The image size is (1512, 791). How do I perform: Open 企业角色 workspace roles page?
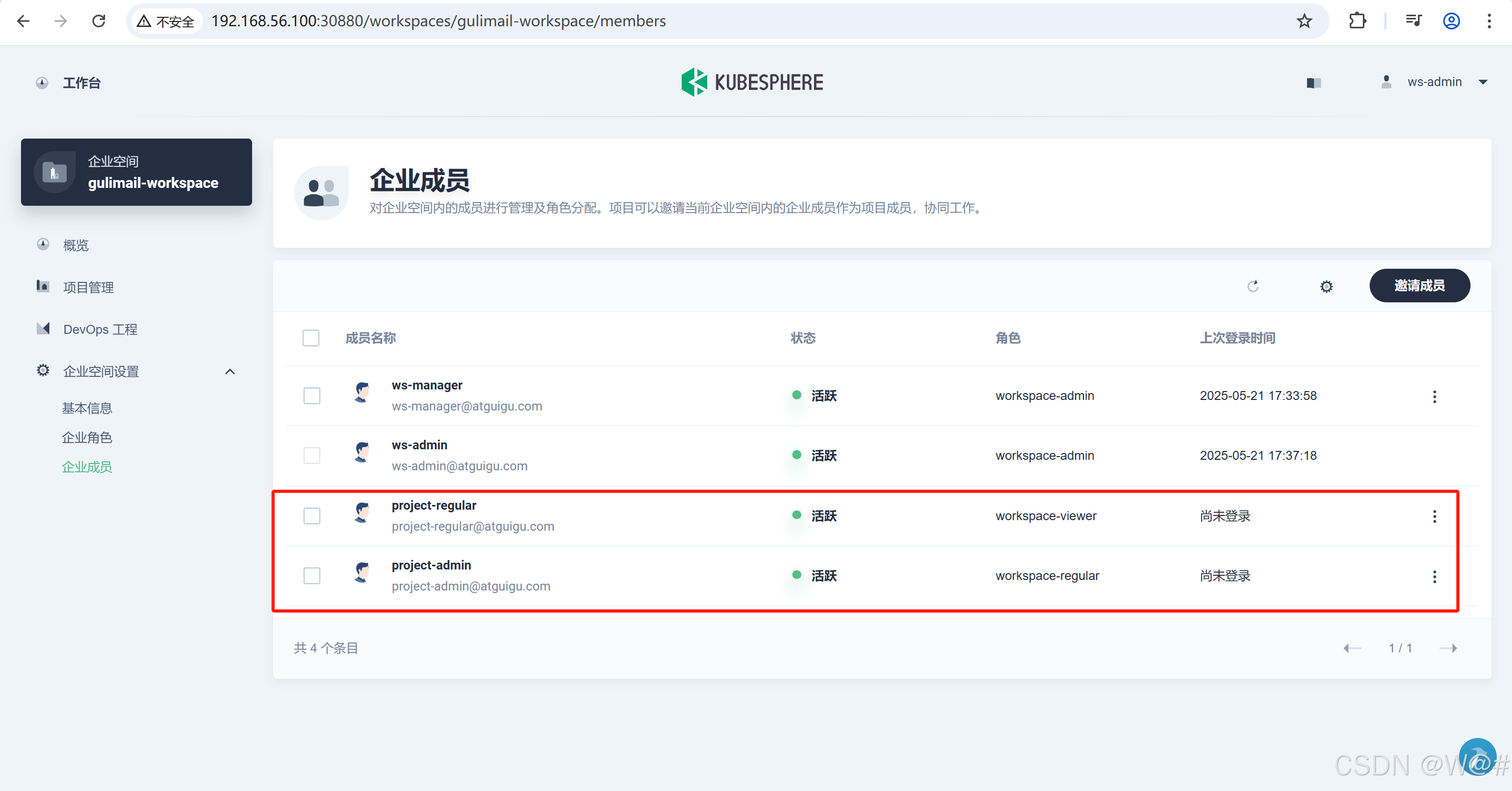coord(87,437)
